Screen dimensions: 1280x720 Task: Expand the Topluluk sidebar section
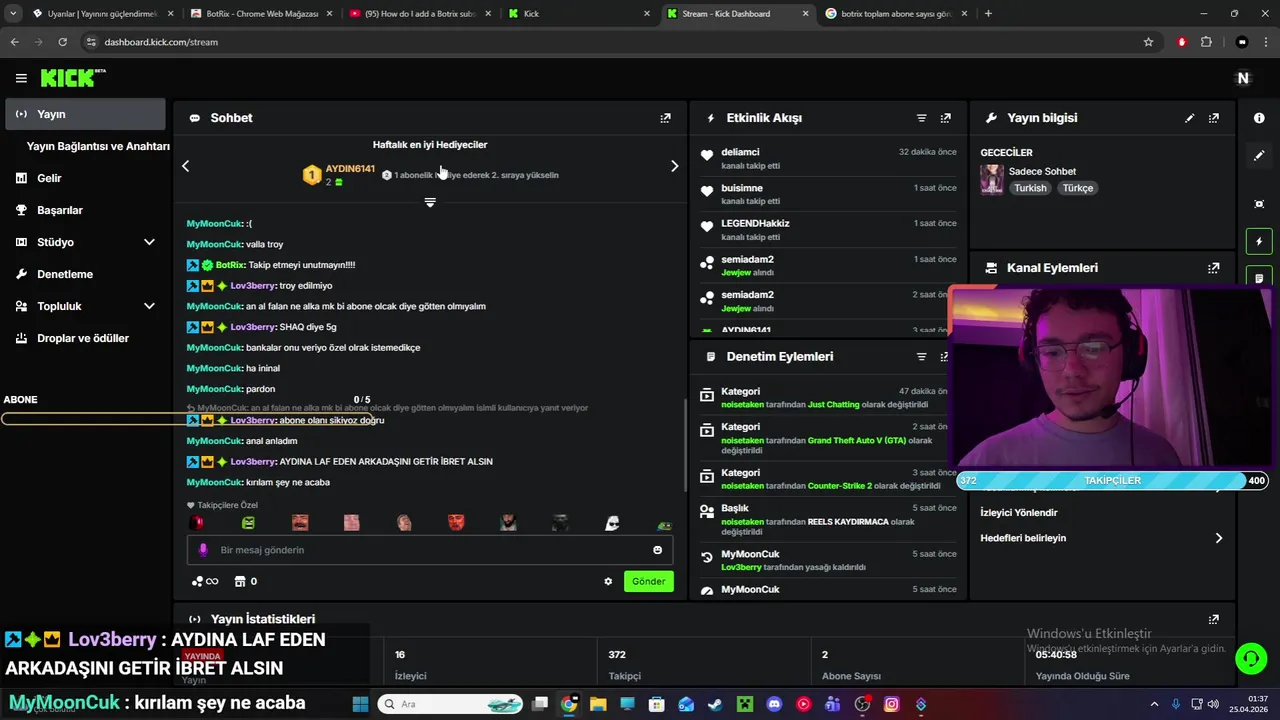[149, 306]
